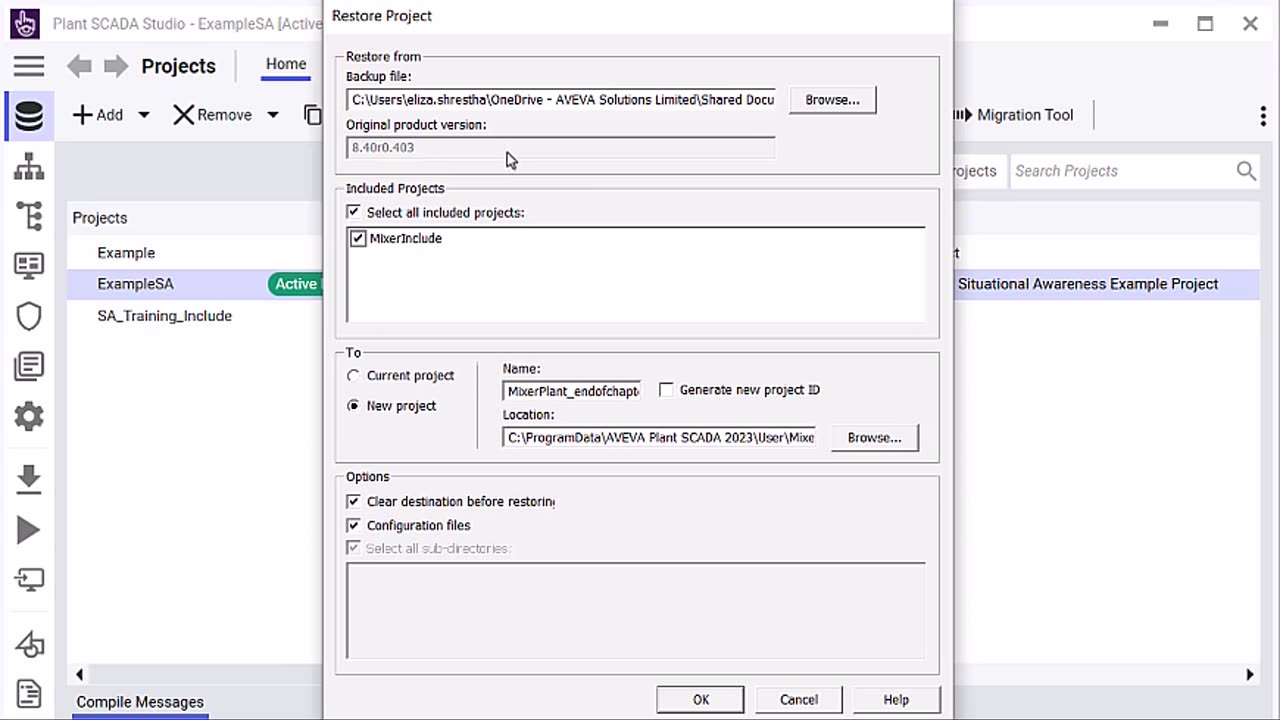Click the Active badge on ExampleSA

pos(296,284)
